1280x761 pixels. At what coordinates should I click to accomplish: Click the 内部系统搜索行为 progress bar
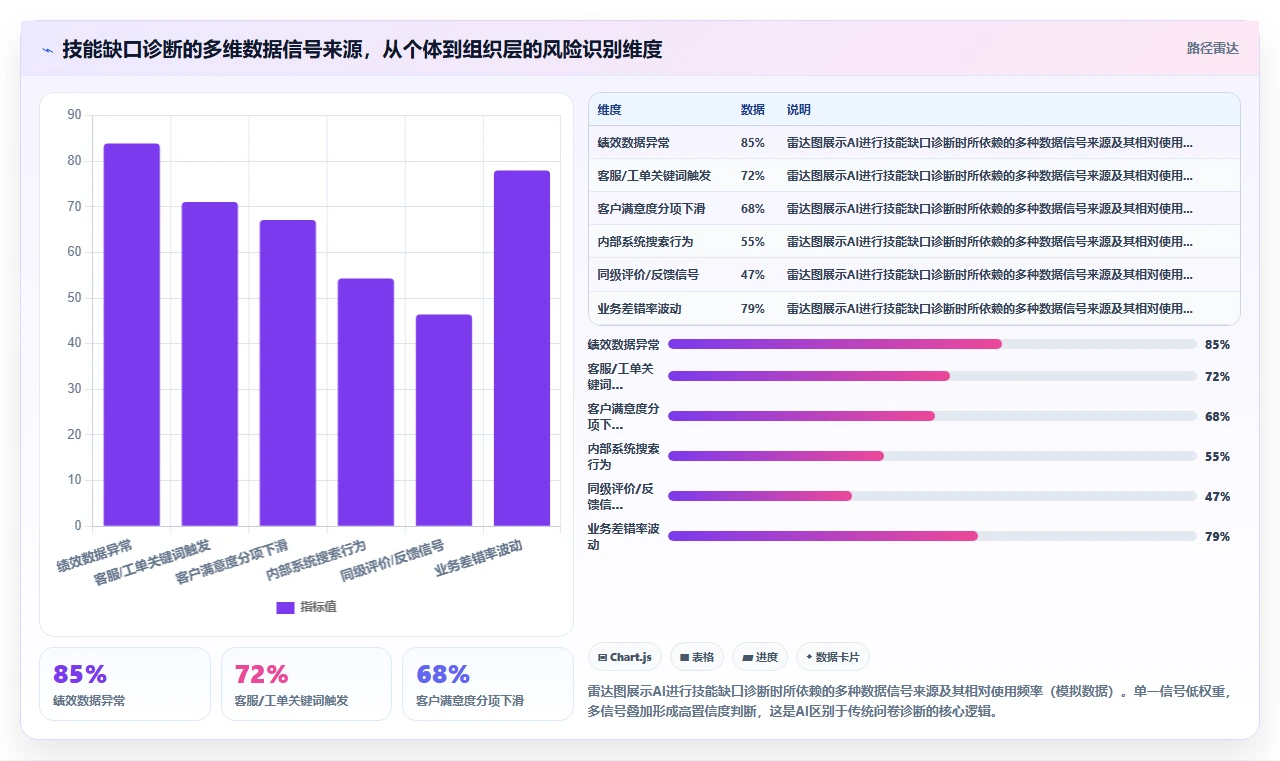click(x=932, y=456)
